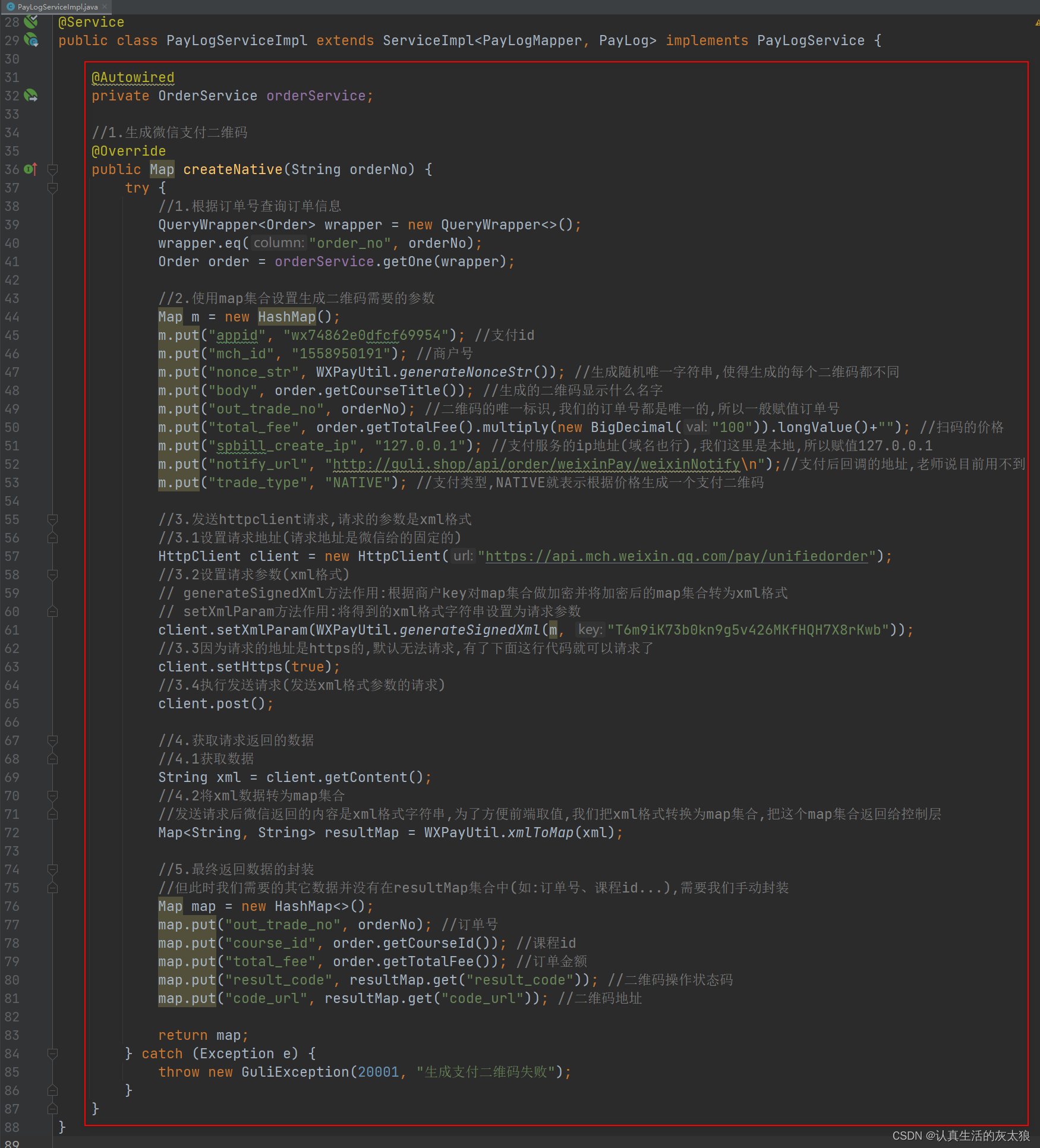Open the unifiedorder API URL link
Screen dimensions: 1040x1148
pyautogui.click(x=676, y=556)
